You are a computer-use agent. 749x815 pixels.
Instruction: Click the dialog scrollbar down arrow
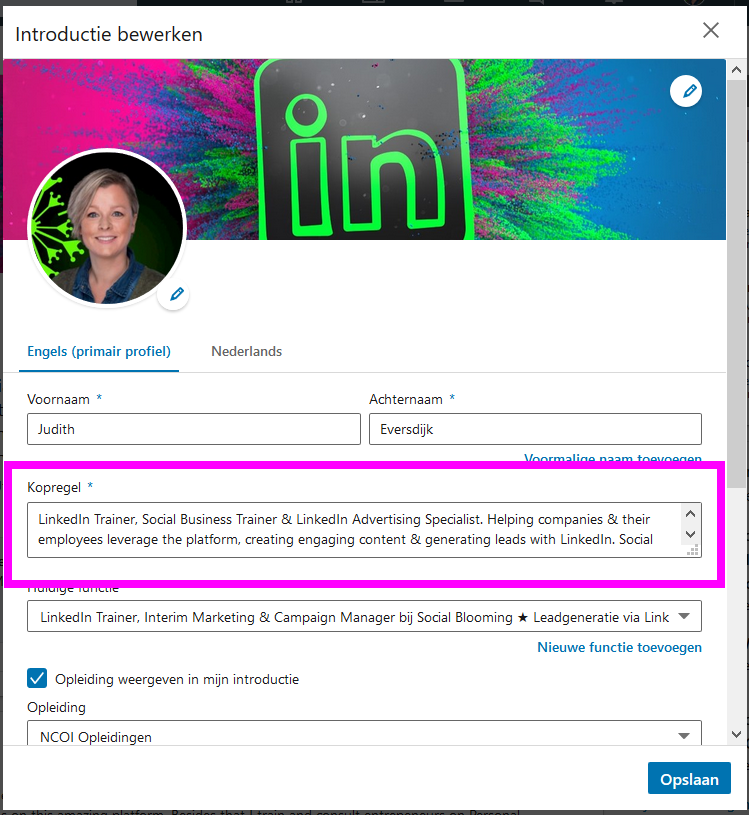[x=736, y=734]
